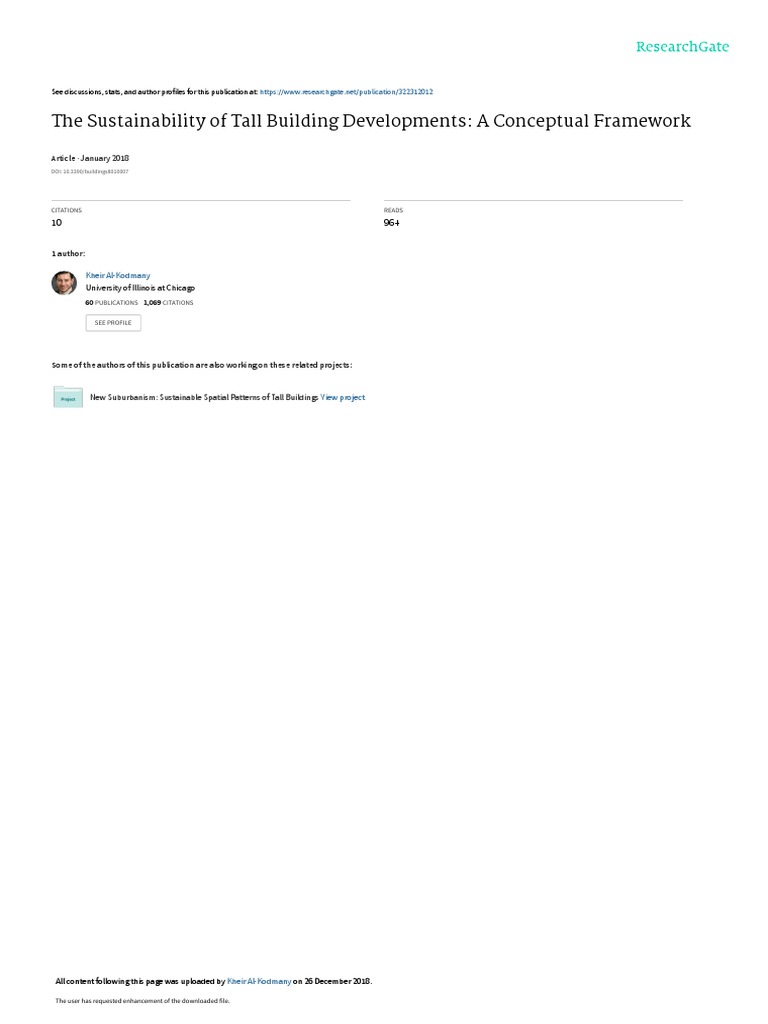Click University of Illinois at Chicago affiliation
This screenshot has width=768, height=1024.
point(140,288)
